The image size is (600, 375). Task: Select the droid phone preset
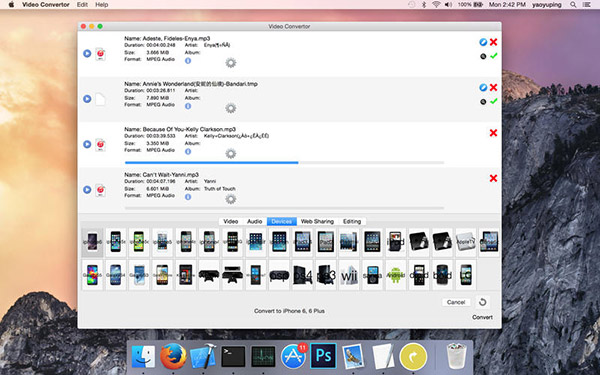tap(419, 275)
